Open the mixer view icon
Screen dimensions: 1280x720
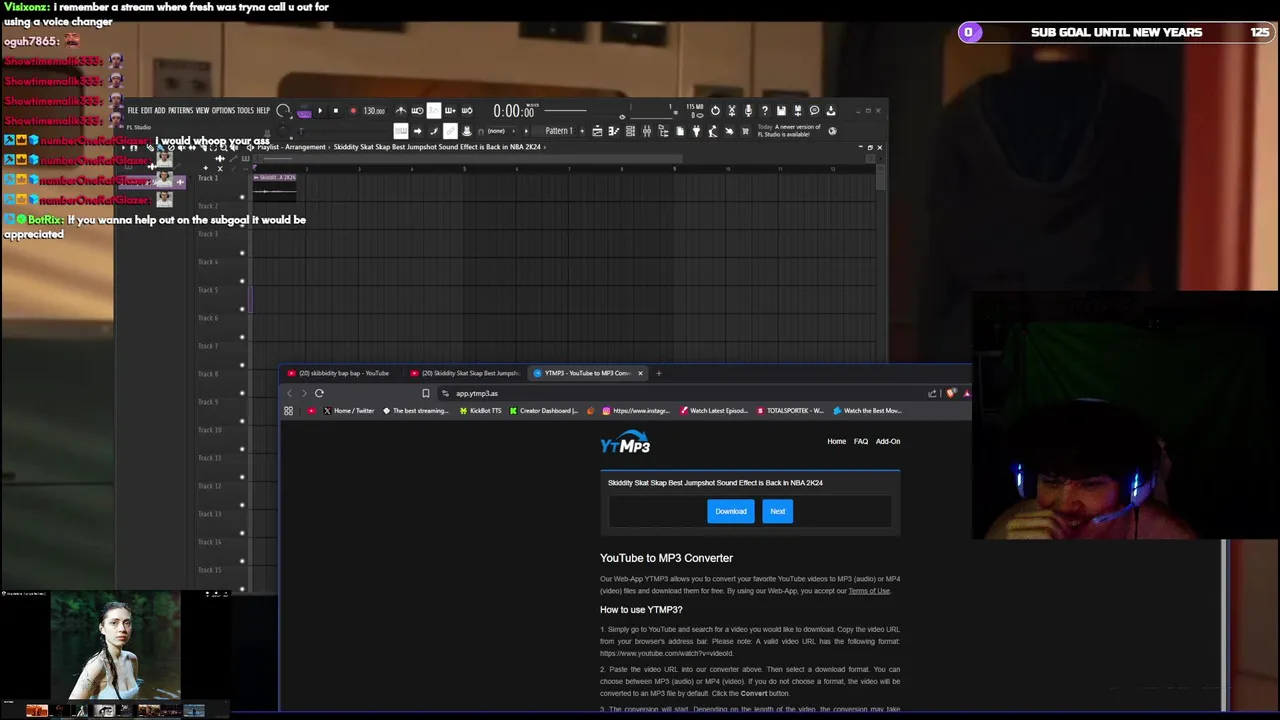[647, 131]
